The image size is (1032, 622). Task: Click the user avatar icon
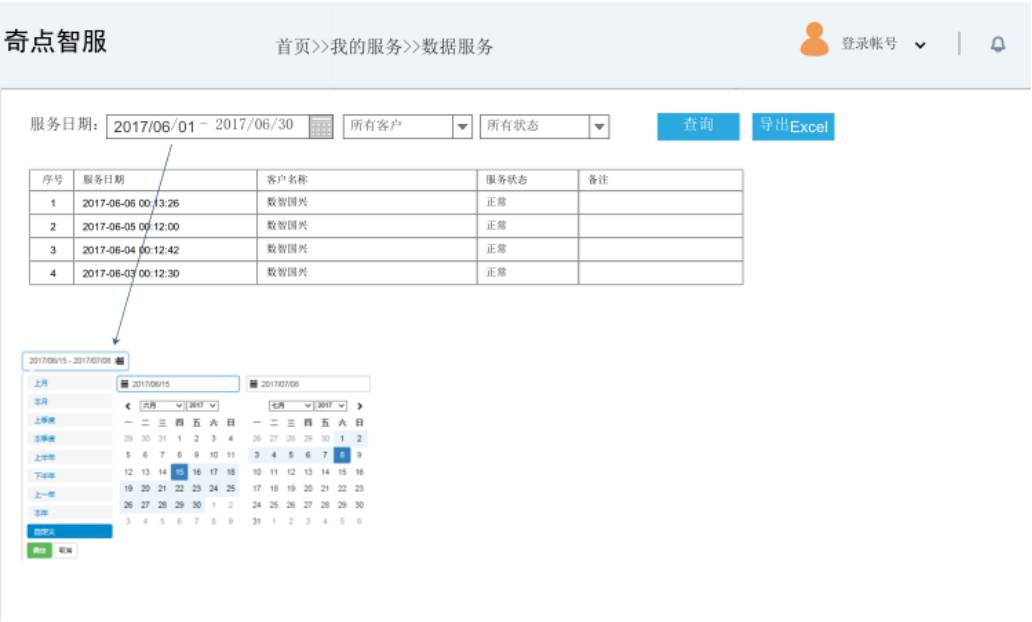click(x=814, y=40)
